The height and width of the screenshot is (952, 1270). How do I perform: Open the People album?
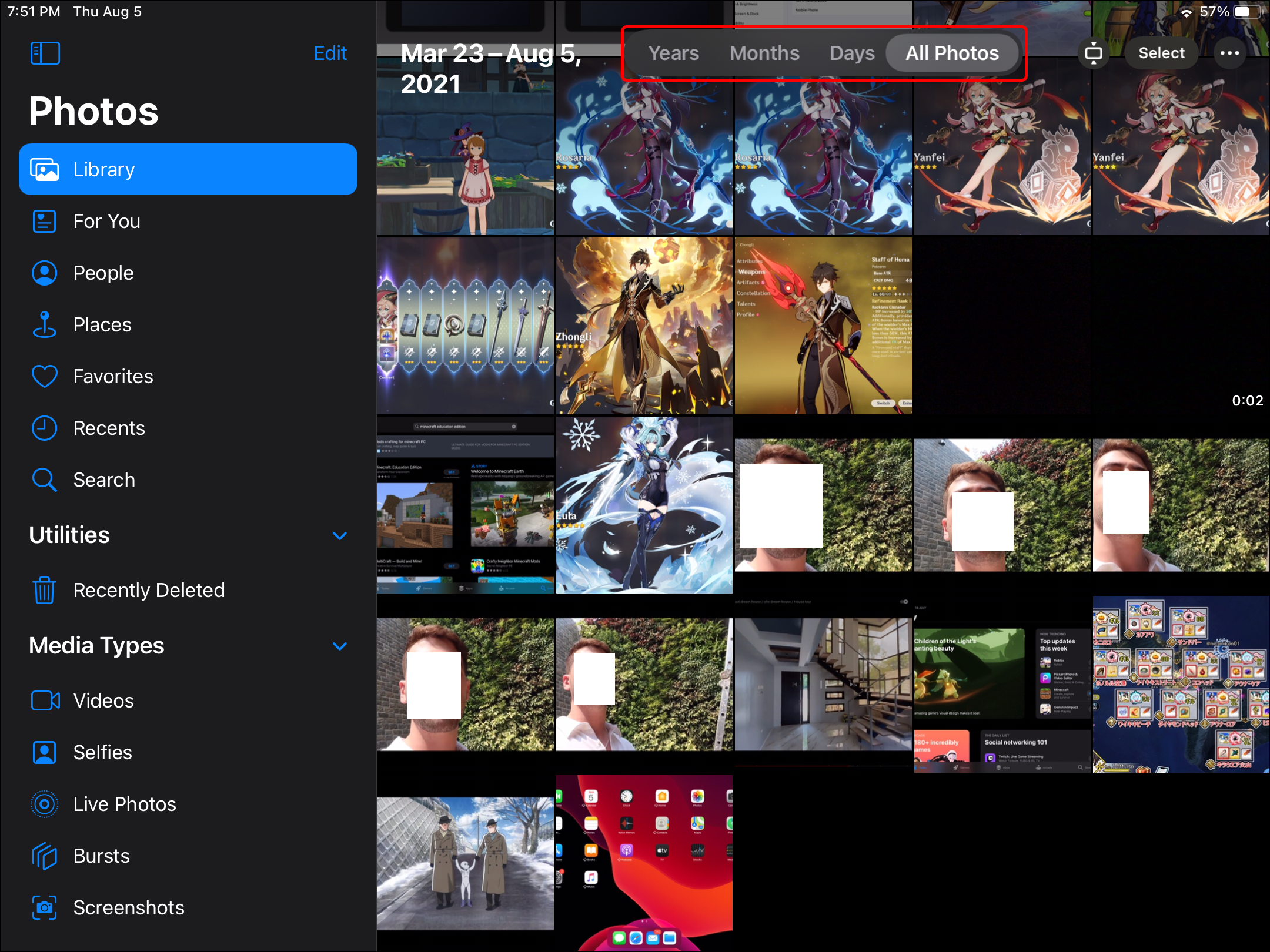103,273
